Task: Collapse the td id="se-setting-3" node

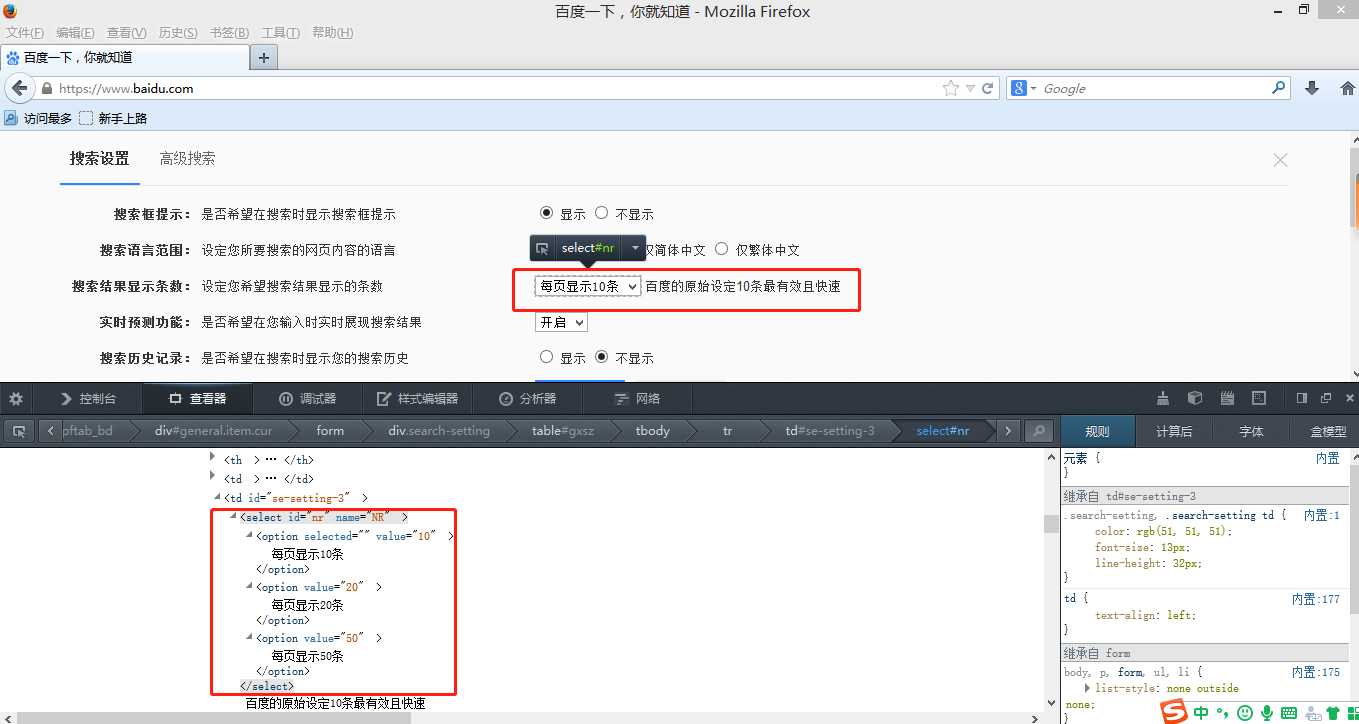Action: tap(217, 497)
